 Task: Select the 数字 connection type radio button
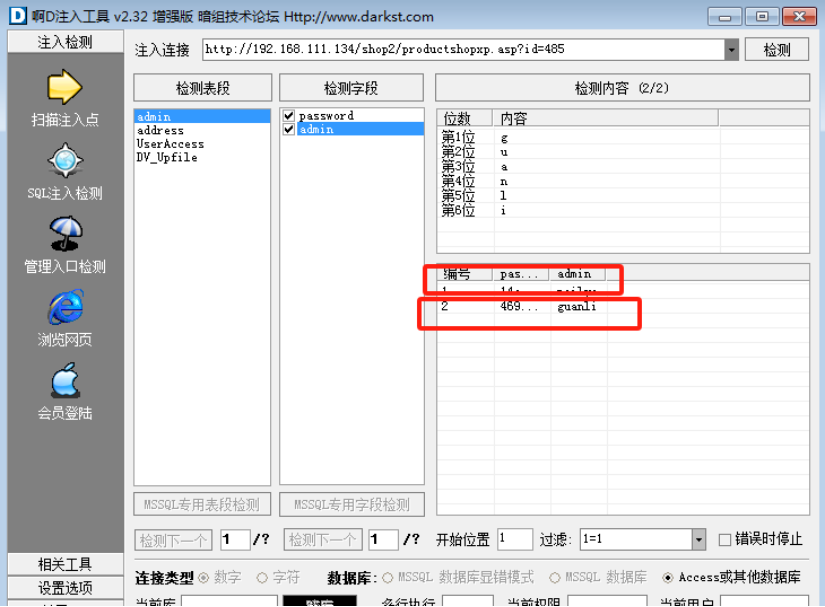pyautogui.click(x=203, y=578)
